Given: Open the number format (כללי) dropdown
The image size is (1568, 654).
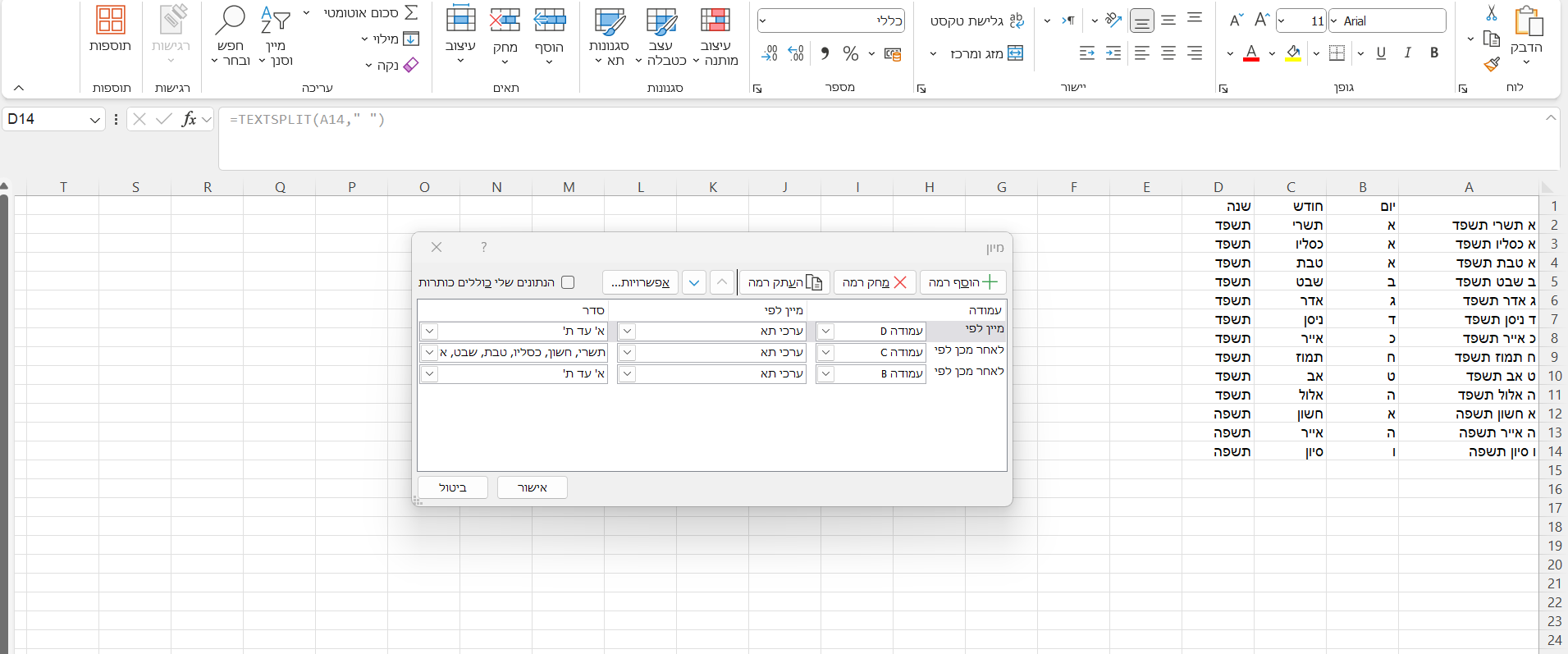Looking at the screenshot, I should tap(762, 21).
